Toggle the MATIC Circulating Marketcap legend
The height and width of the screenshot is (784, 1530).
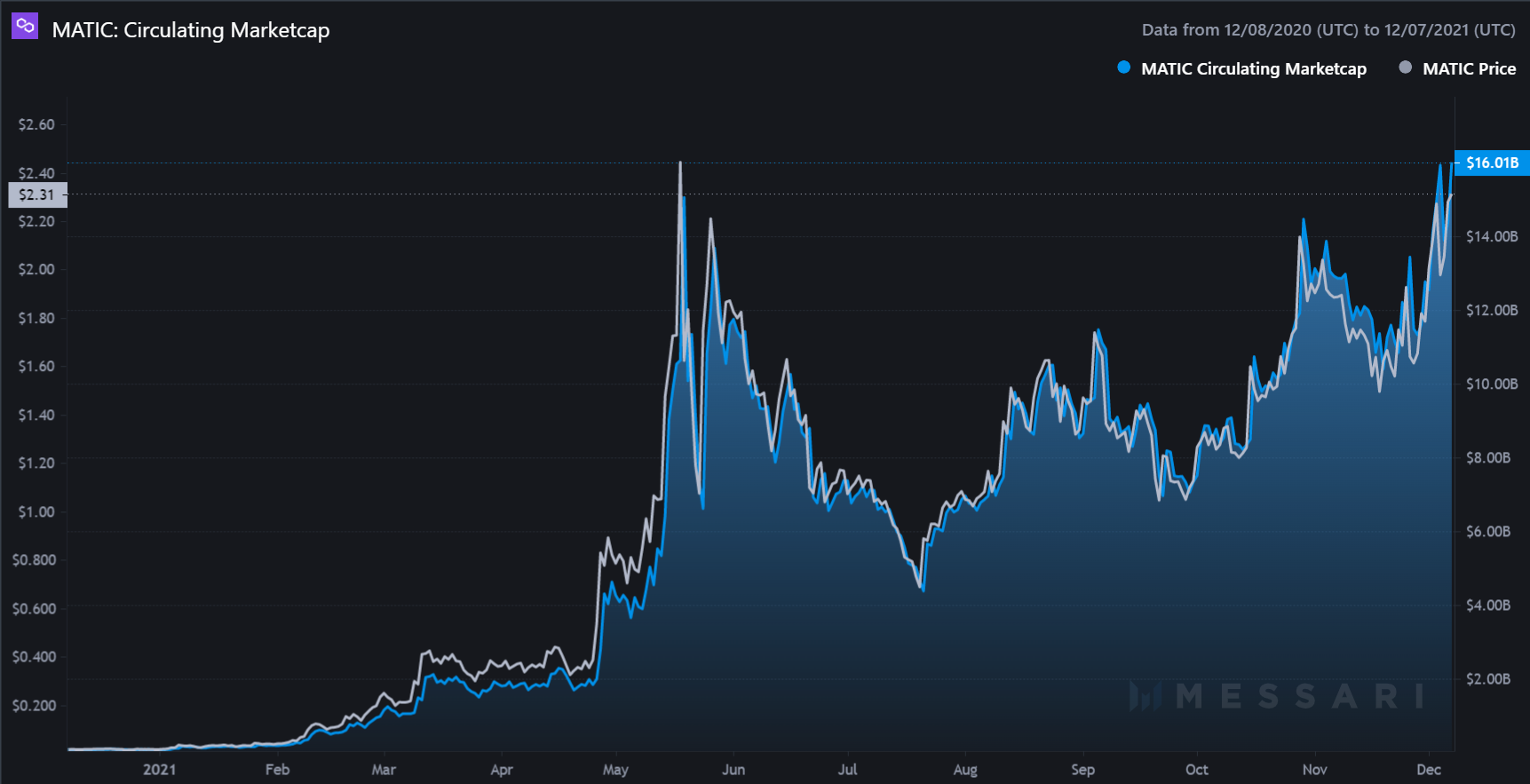(1242, 68)
